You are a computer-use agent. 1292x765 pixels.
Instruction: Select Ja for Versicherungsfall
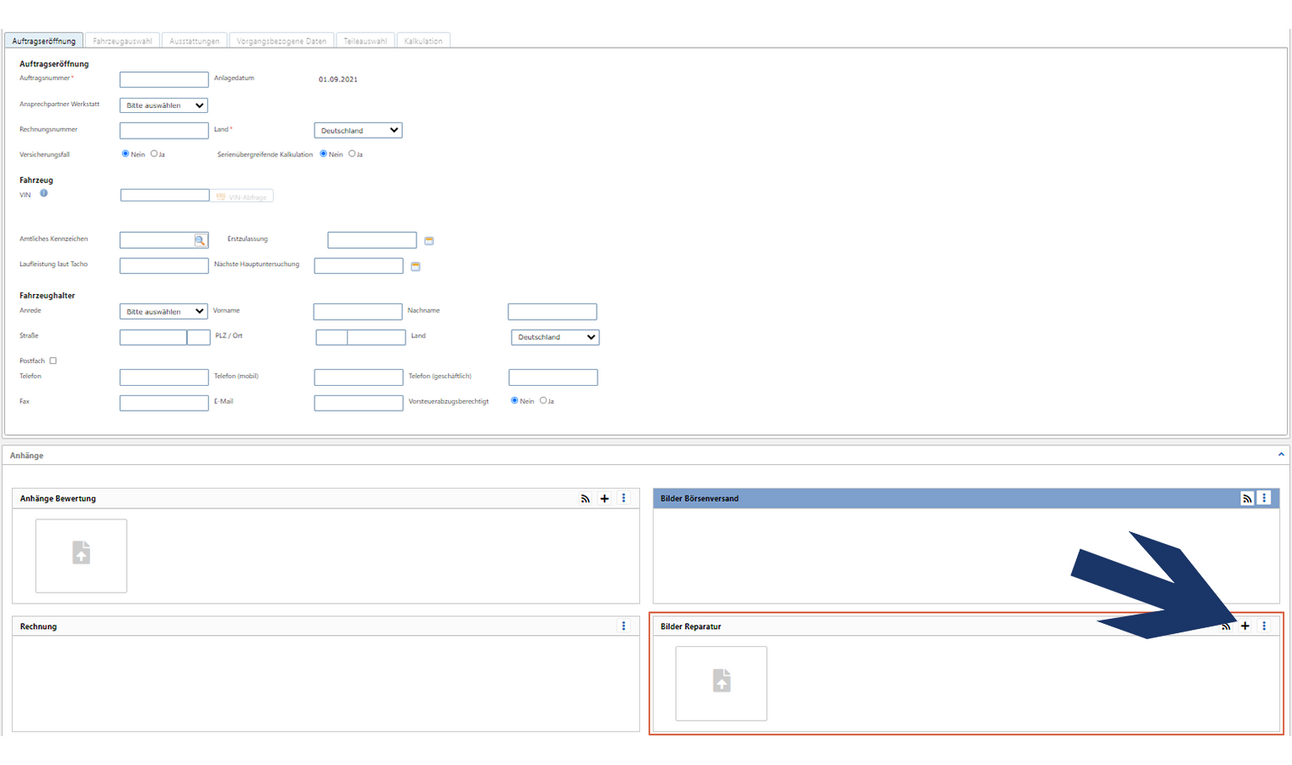click(x=154, y=154)
